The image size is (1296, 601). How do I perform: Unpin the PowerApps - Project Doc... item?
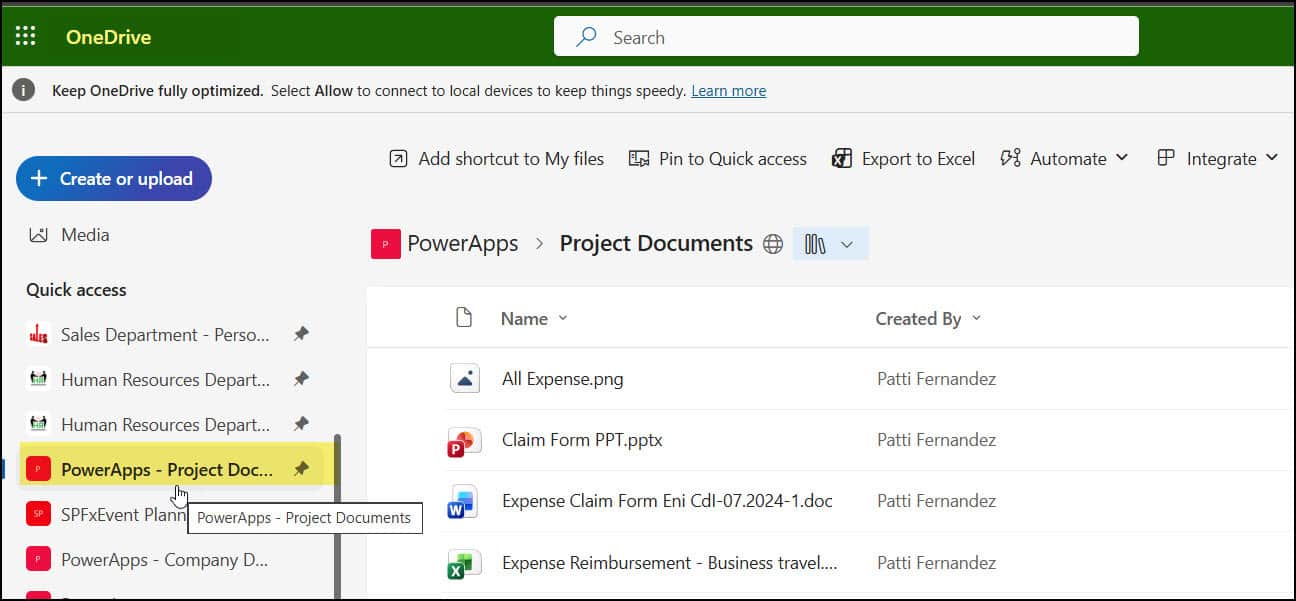coord(301,469)
